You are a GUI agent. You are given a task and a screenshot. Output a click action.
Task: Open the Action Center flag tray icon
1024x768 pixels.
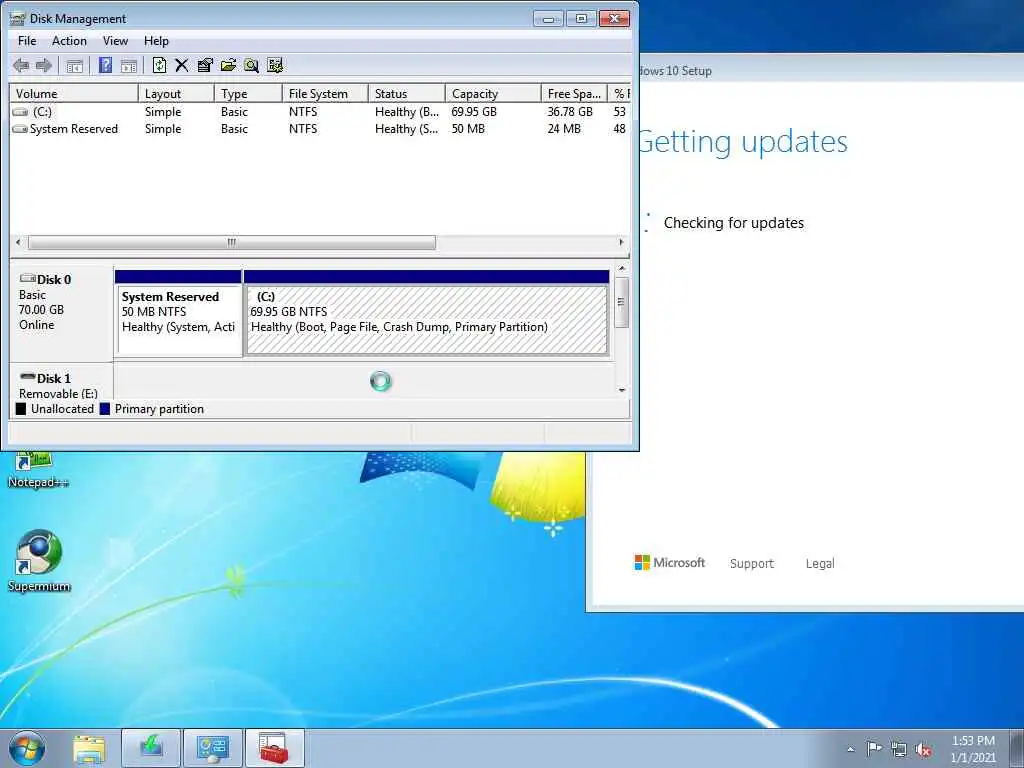pos(874,749)
